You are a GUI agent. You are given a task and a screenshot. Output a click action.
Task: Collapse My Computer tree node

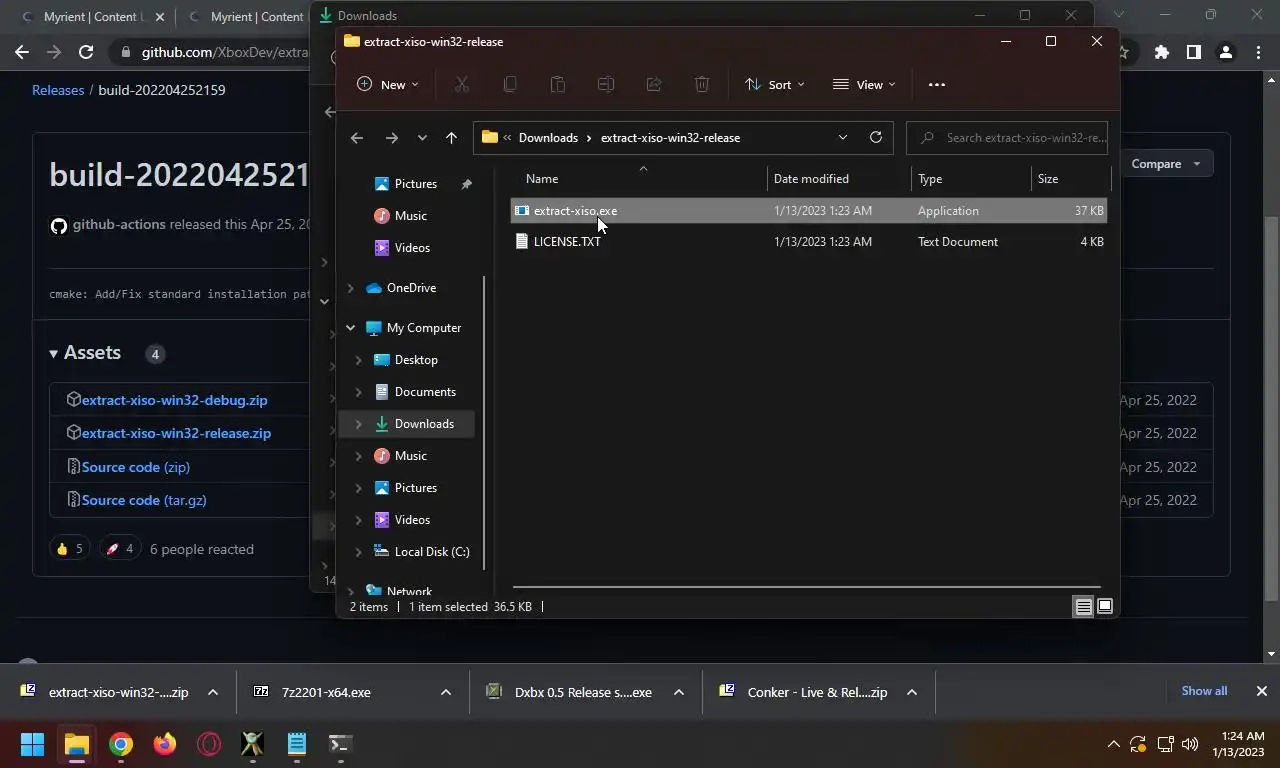351,328
